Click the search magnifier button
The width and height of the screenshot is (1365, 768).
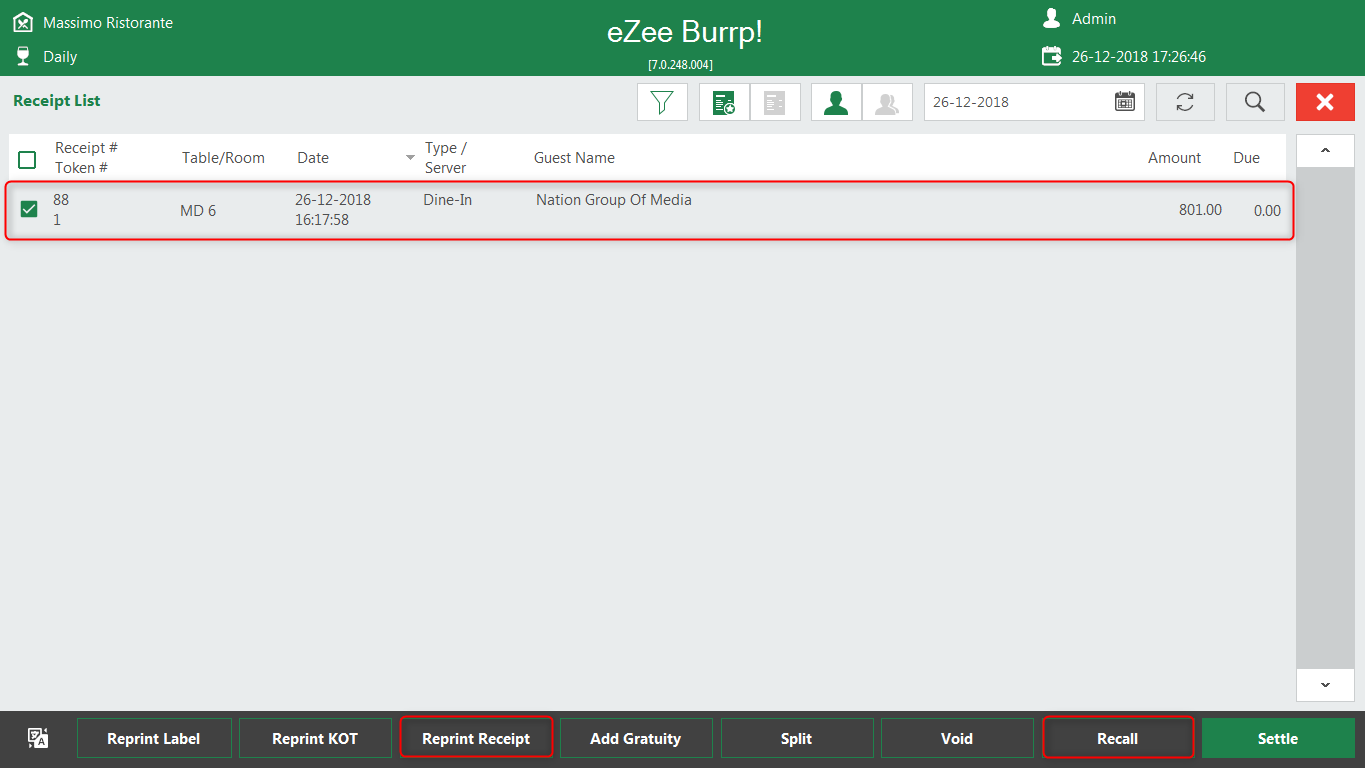coord(1255,102)
